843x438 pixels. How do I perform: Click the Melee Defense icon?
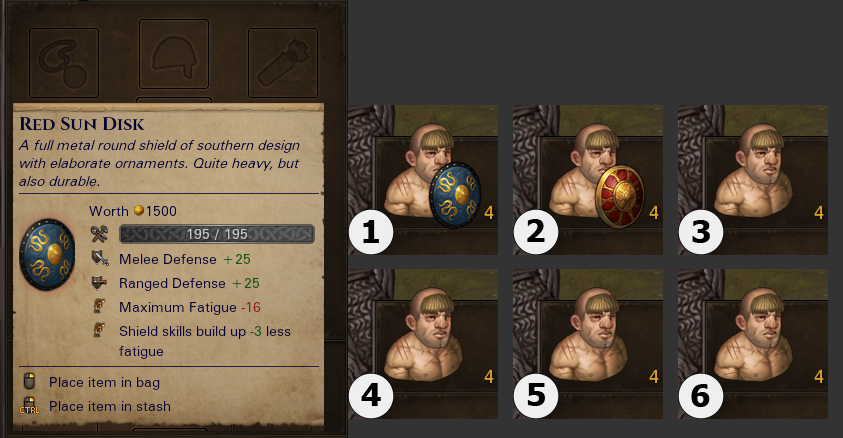(100, 259)
